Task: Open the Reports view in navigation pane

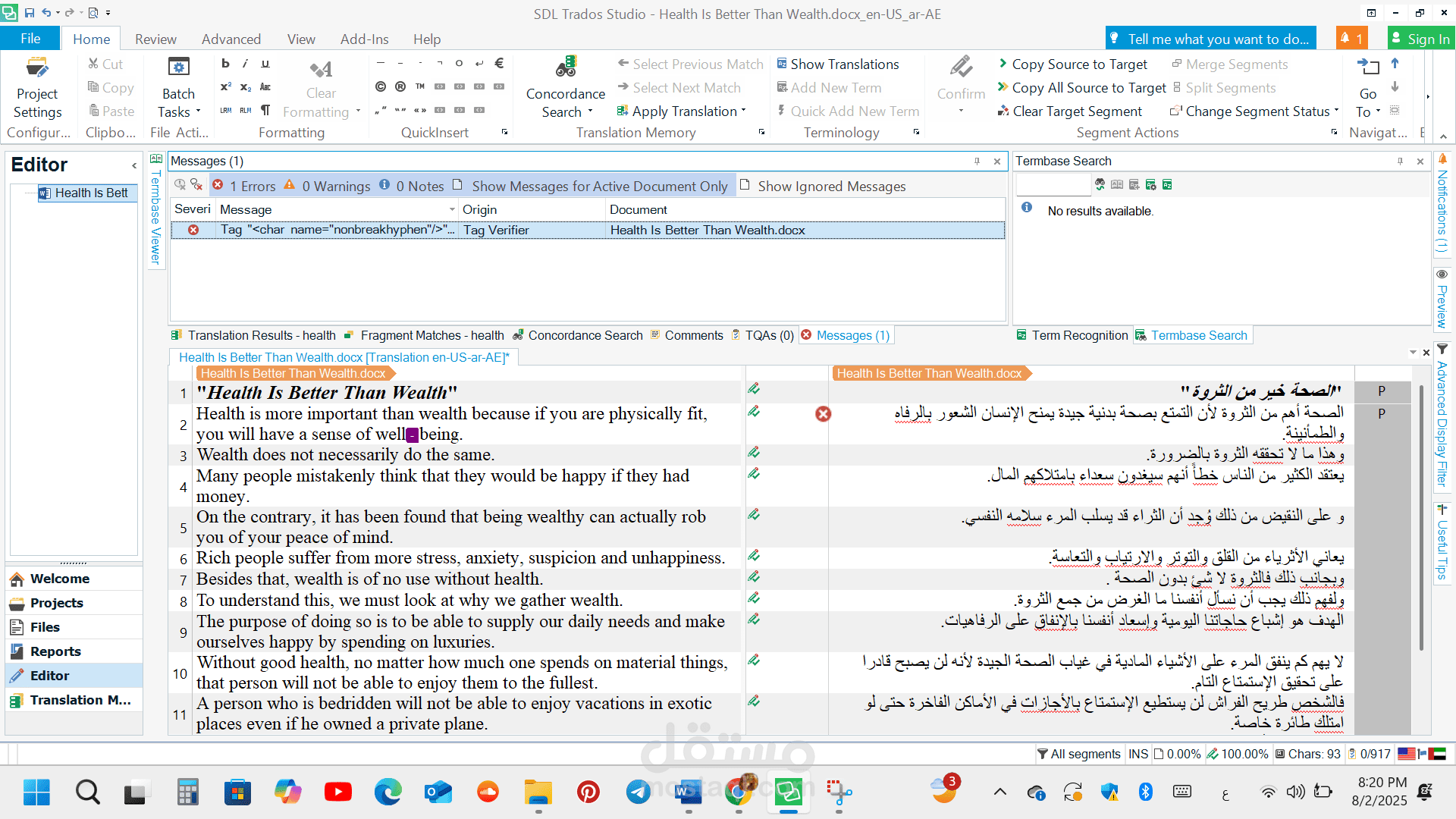Action: click(x=74, y=651)
